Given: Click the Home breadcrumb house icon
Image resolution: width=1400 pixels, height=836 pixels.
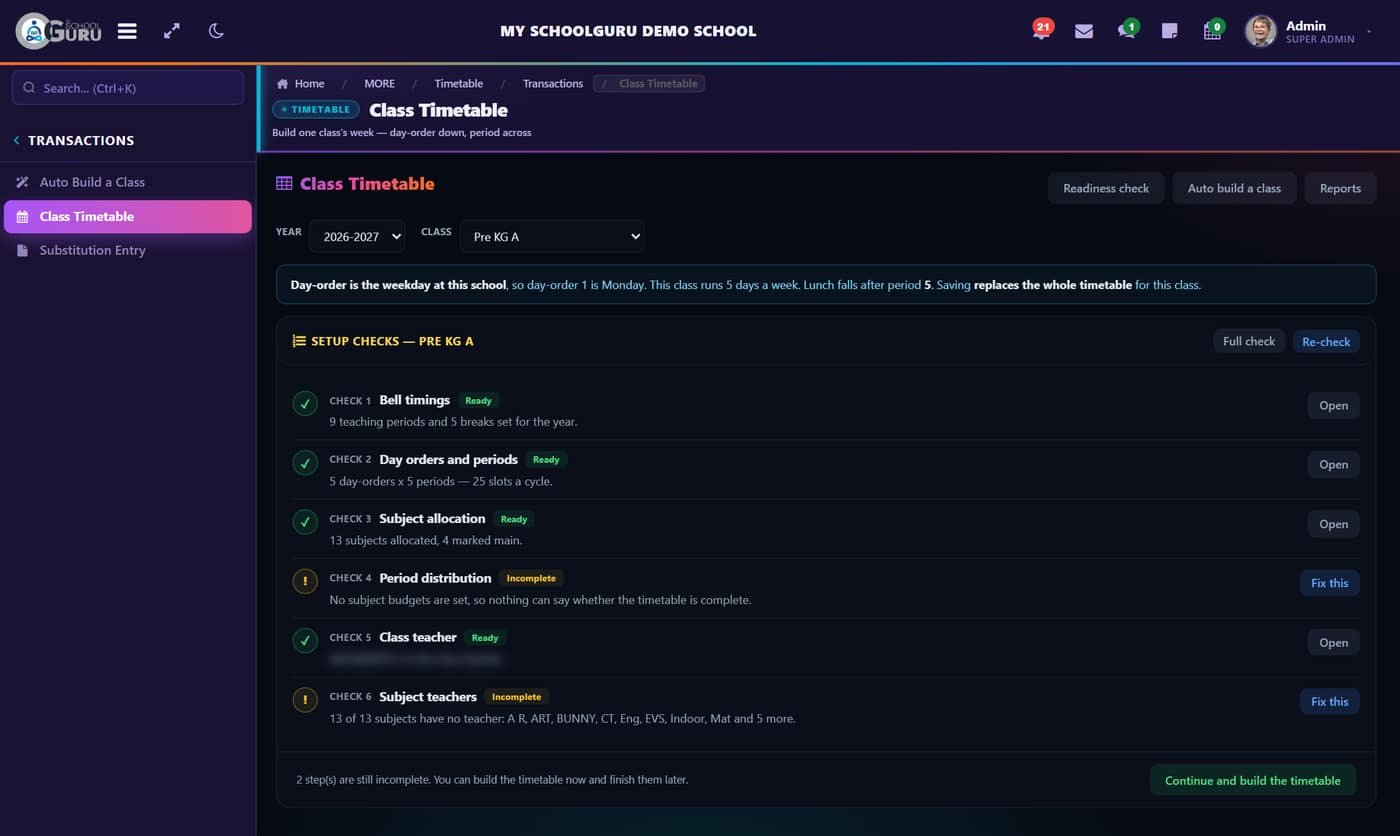Looking at the screenshot, I should [282, 83].
